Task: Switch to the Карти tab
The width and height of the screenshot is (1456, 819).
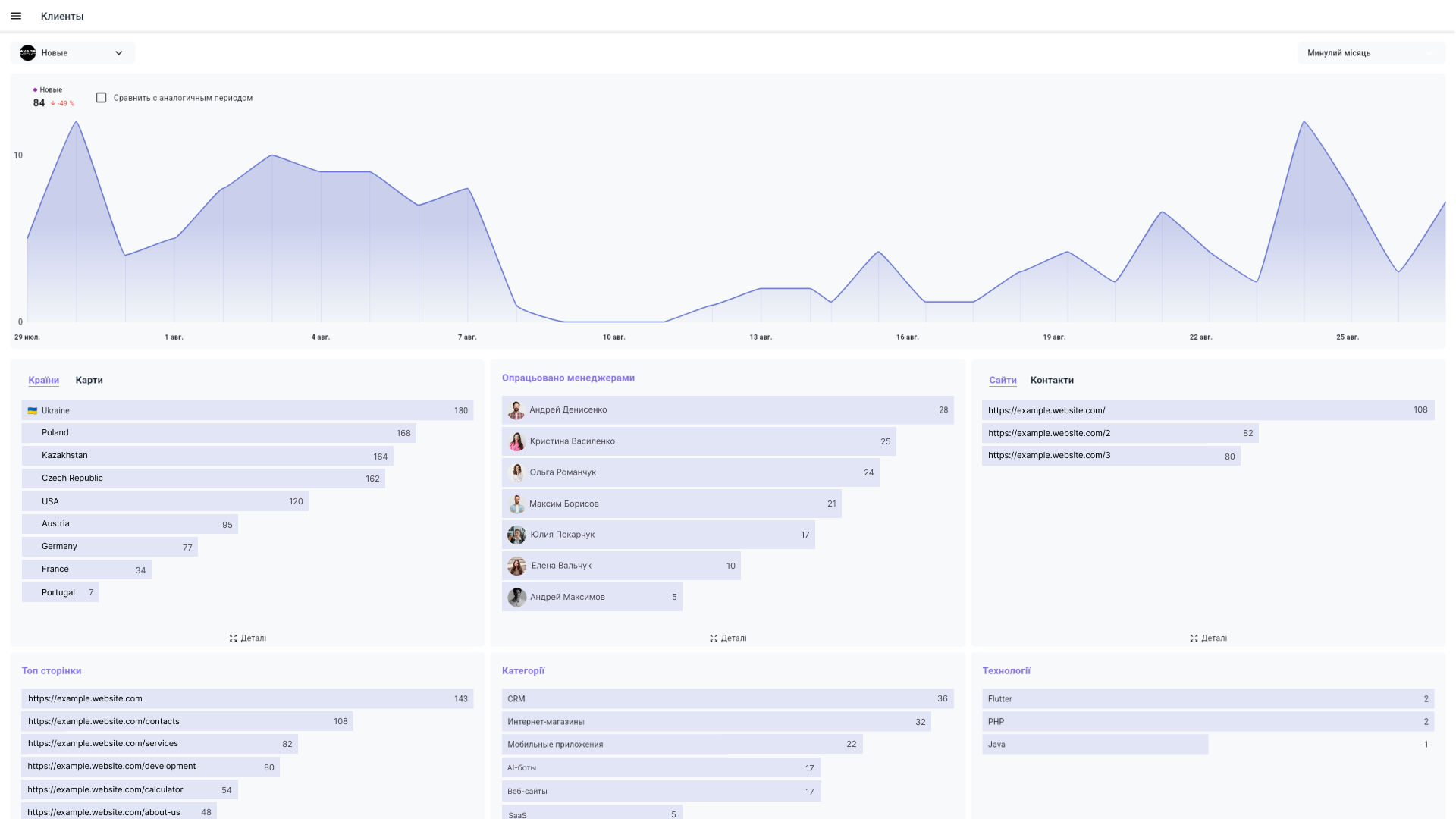Action: click(x=89, y=380)
